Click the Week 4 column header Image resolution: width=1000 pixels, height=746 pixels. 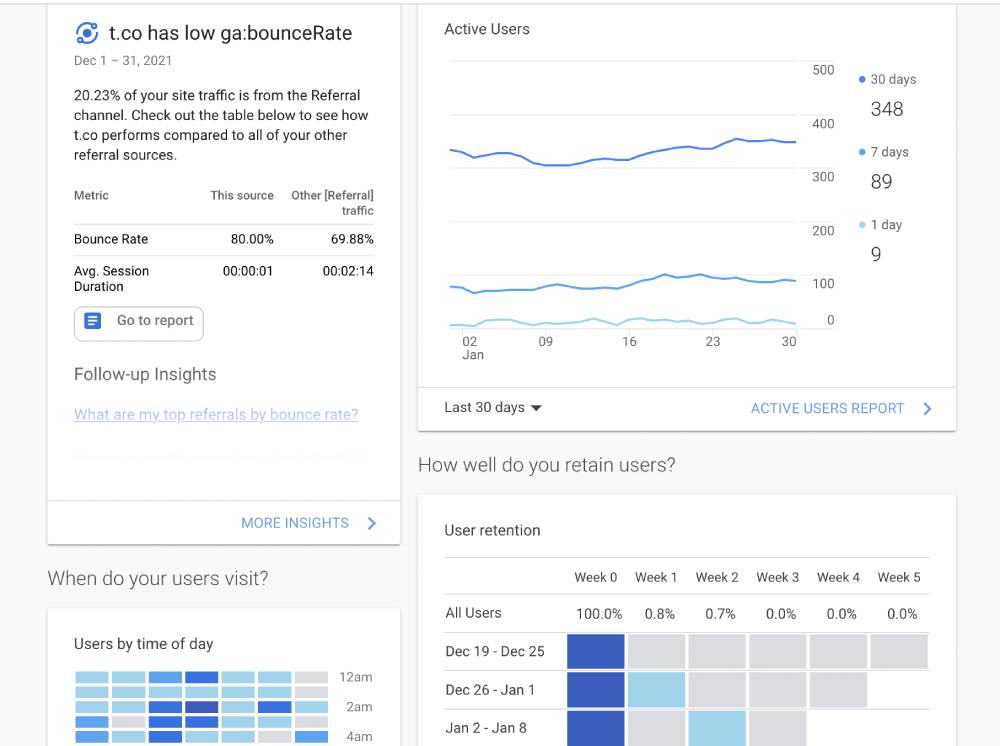point(838,577)
